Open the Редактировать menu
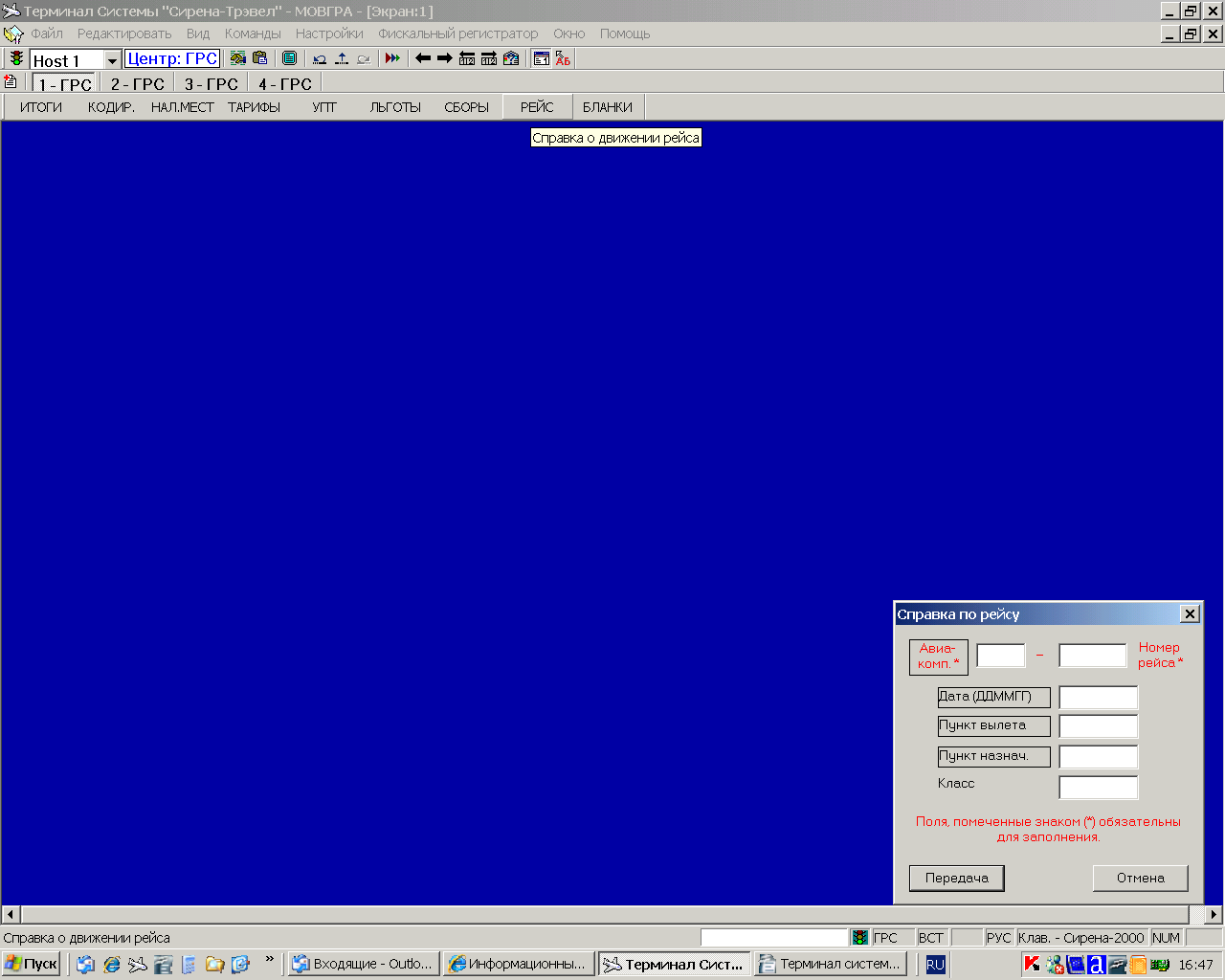The width and height of the screenshot is (1225, 980). pos(124,33)
